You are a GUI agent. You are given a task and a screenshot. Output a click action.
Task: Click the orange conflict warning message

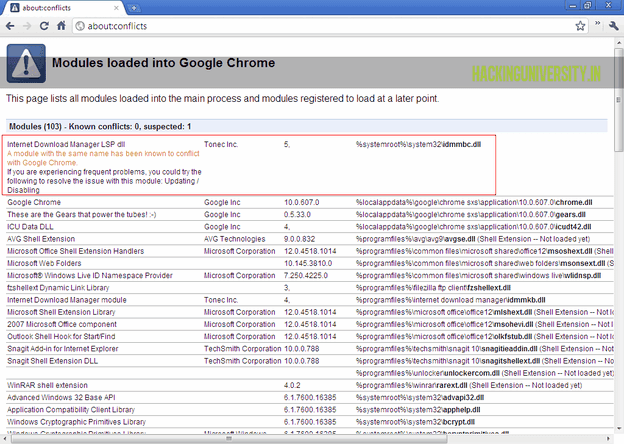tap(103, 158)
